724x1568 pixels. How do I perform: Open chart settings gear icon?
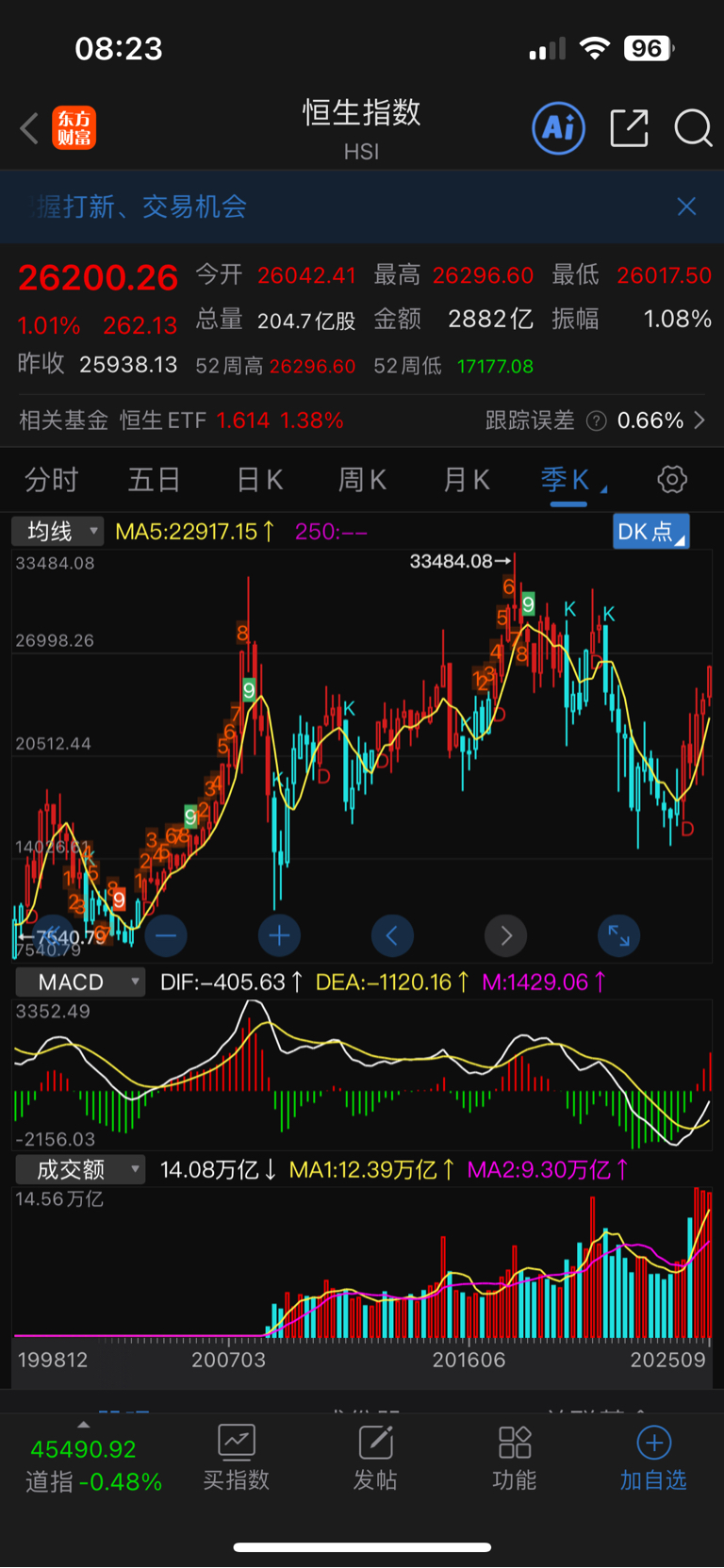pyautogui.click(x=672, y=480)
